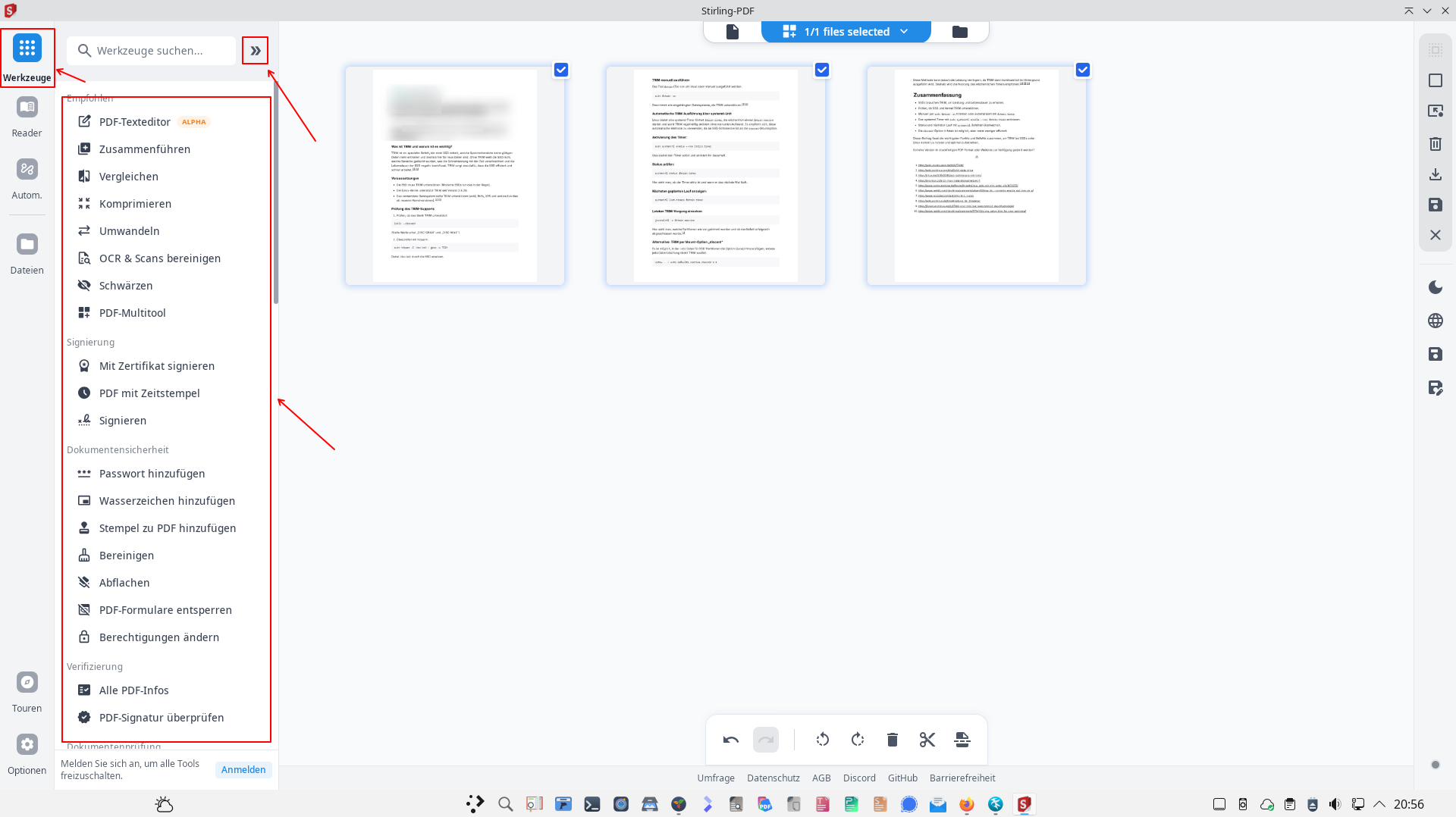Screen dimensions: 1456x817
Task: Delete selected pages with bottom trash icon
Action: pos(893,740)
